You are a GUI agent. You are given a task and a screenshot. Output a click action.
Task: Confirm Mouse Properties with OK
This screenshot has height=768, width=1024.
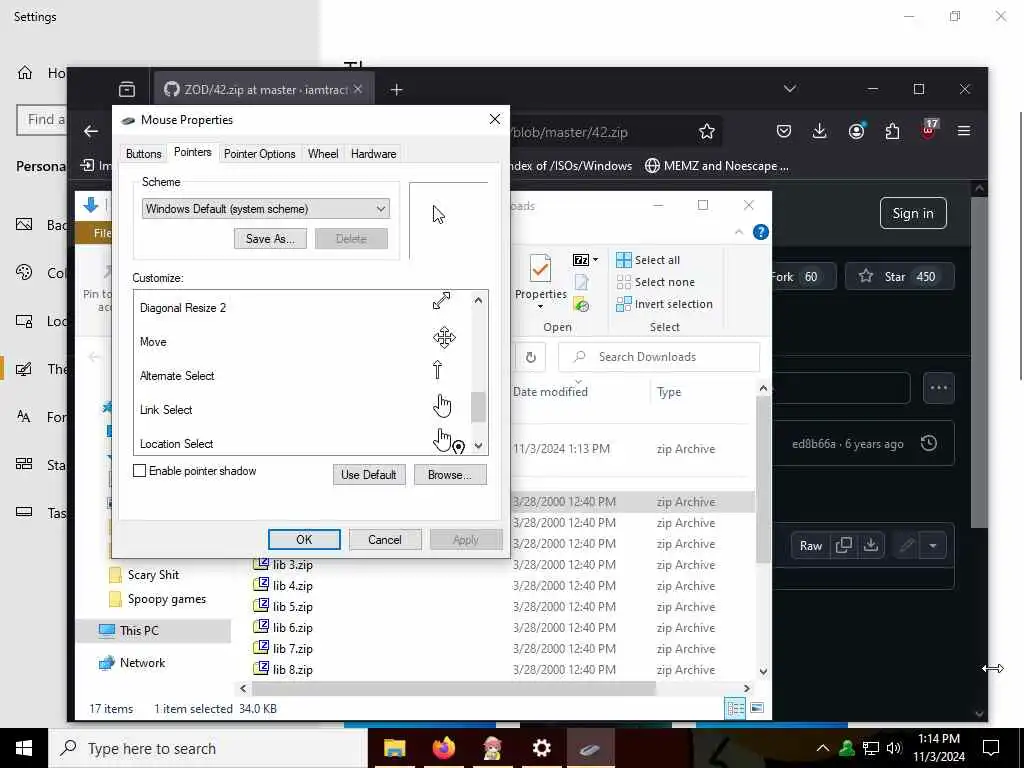(304, 539)
